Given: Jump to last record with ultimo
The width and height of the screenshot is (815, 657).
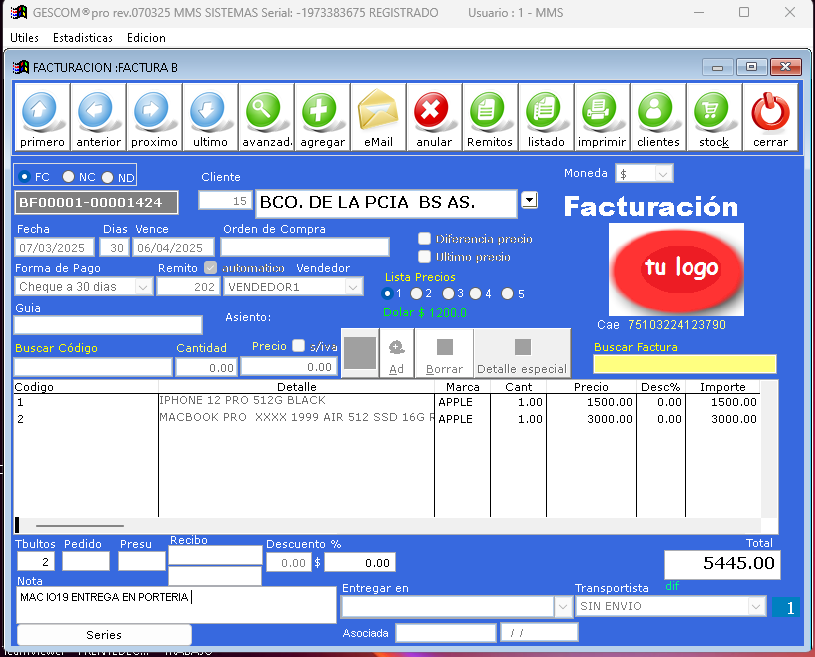Looking at the screenshot, I should coord(211,117).
